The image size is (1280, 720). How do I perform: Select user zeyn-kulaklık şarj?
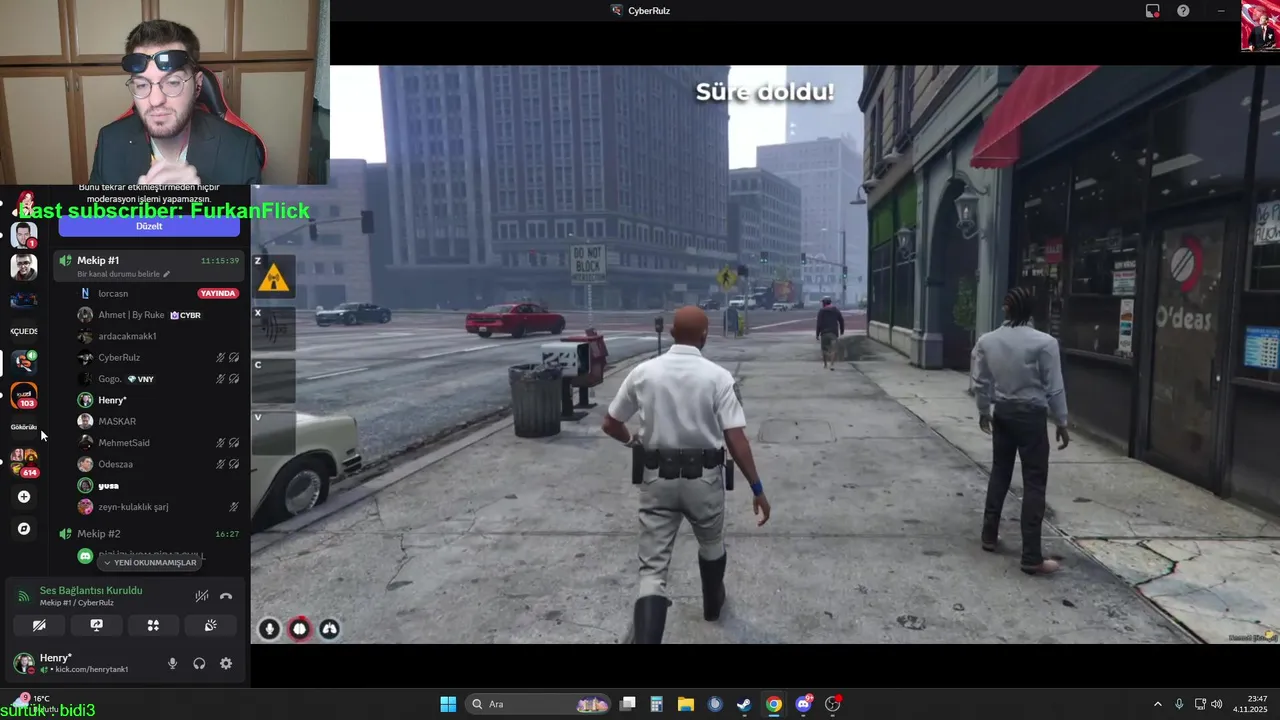(x=133, y=507)
